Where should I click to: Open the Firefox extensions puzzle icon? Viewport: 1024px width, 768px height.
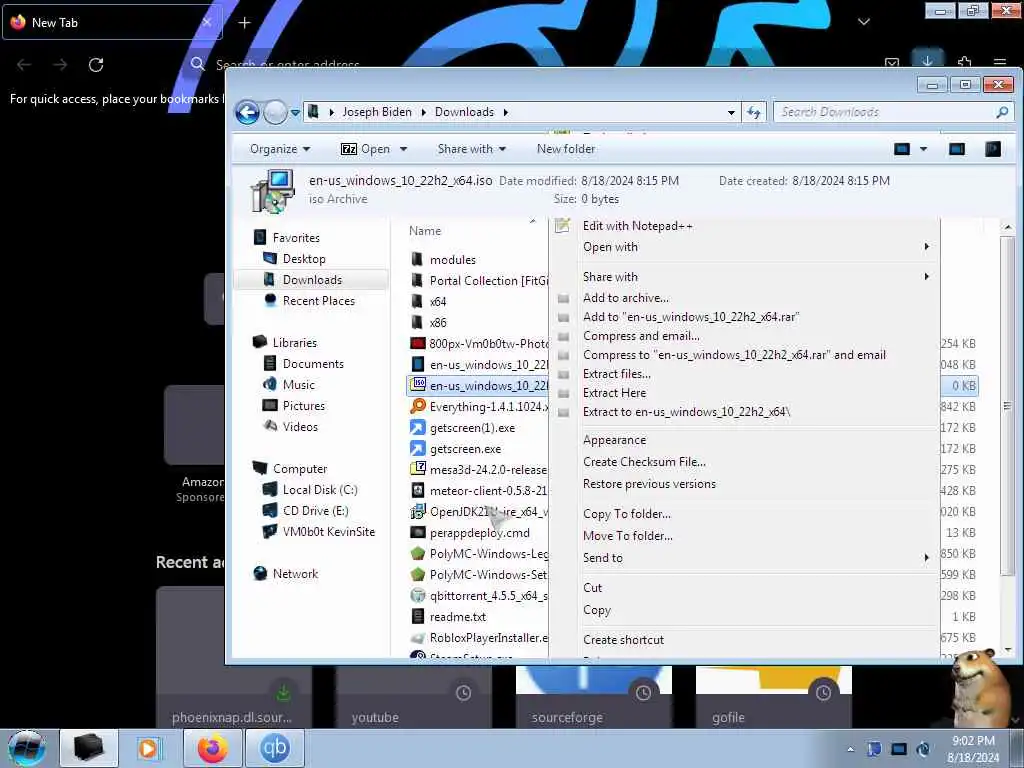(x=964, y=62)
